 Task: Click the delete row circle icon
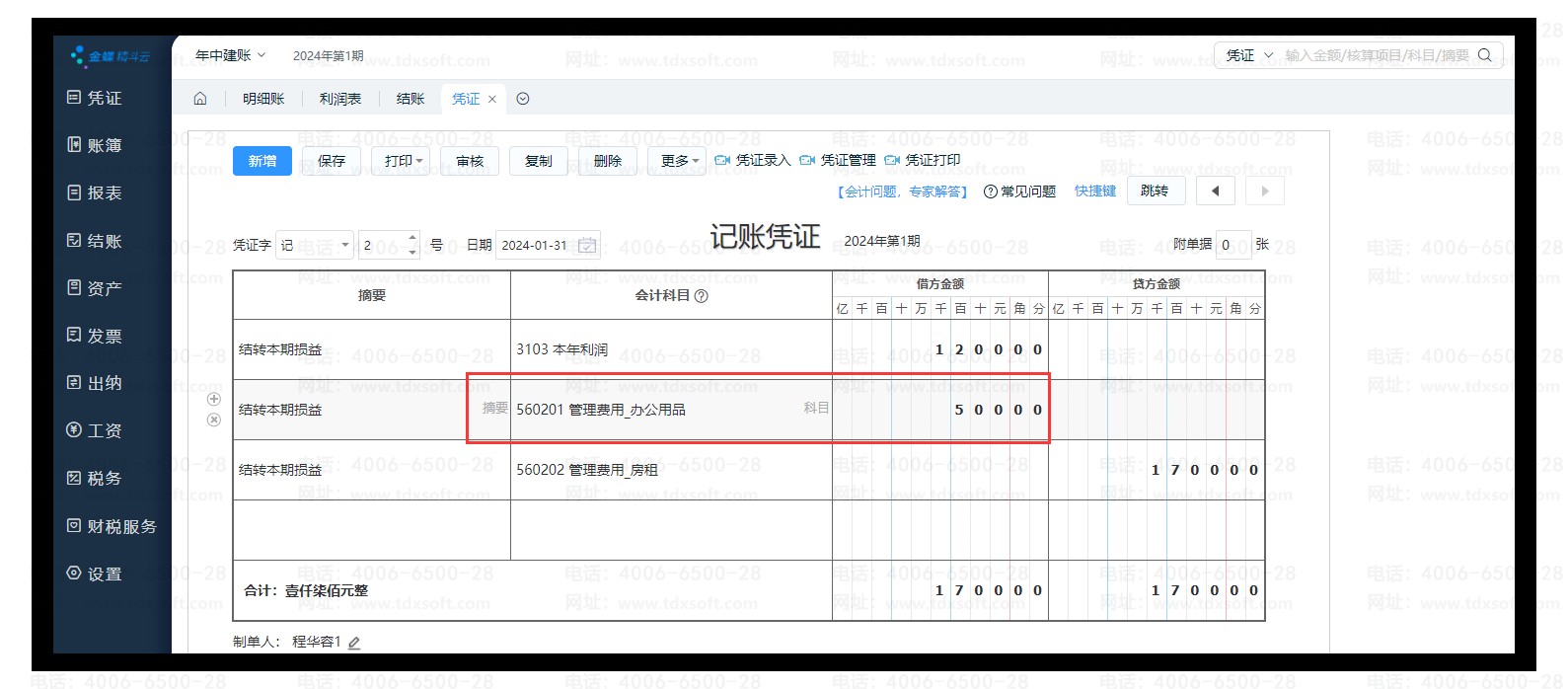[x=214, y=421]
